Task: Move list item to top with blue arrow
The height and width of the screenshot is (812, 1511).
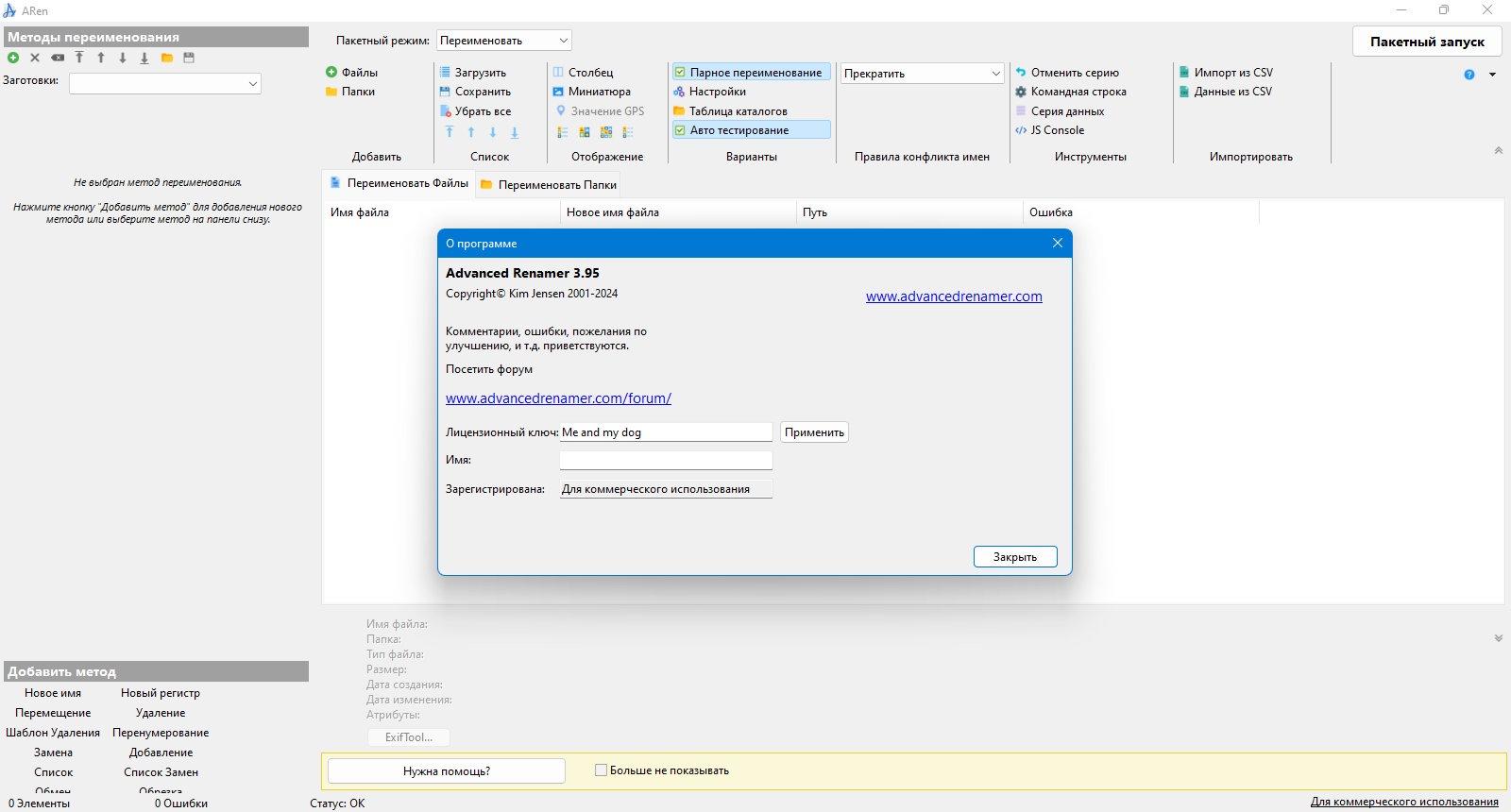Action: [450, 132]
